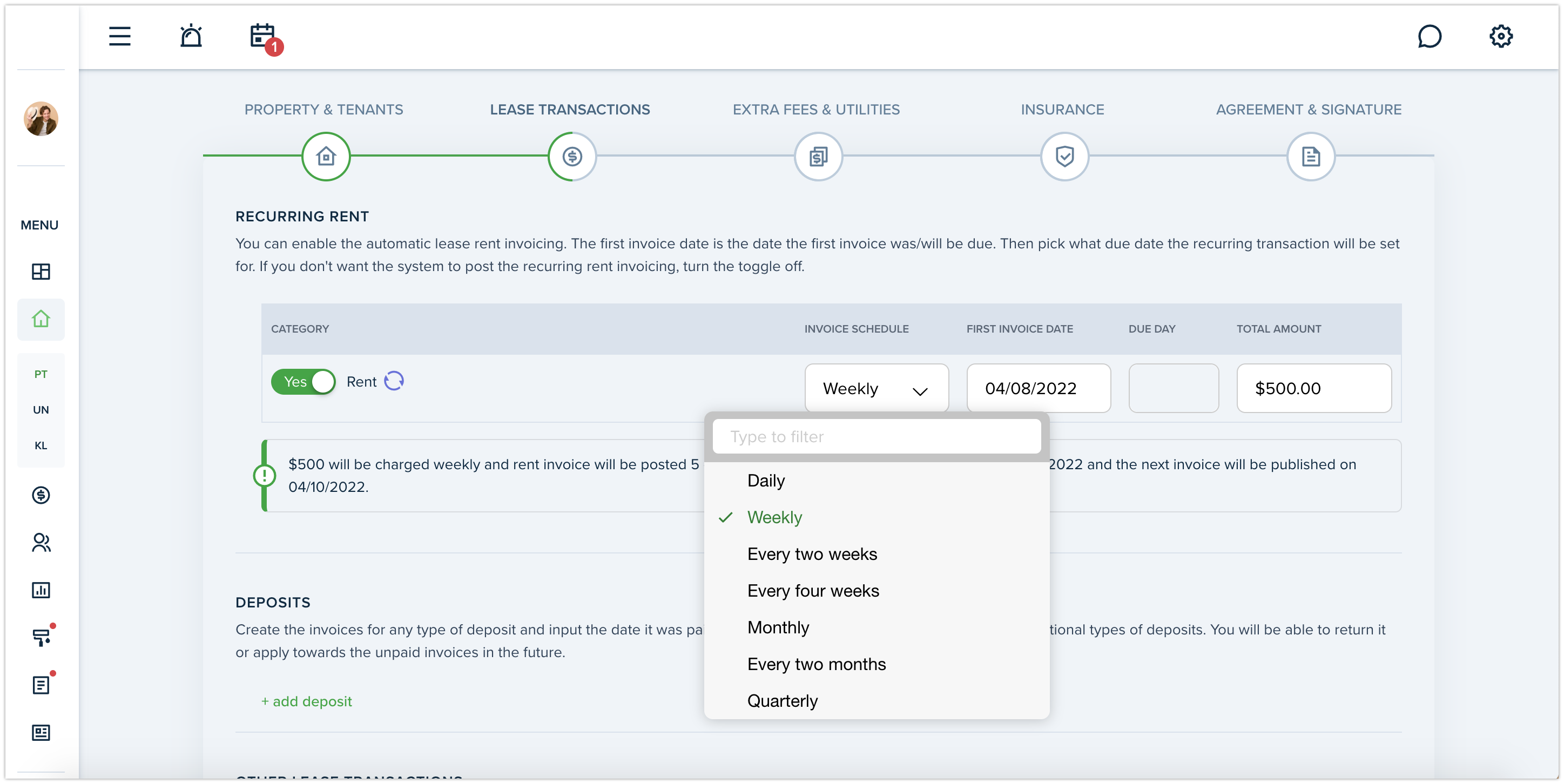Click the notification bell icon in top bar
This screenshot has width=1564, height=784.
click(x=191, y=35)
